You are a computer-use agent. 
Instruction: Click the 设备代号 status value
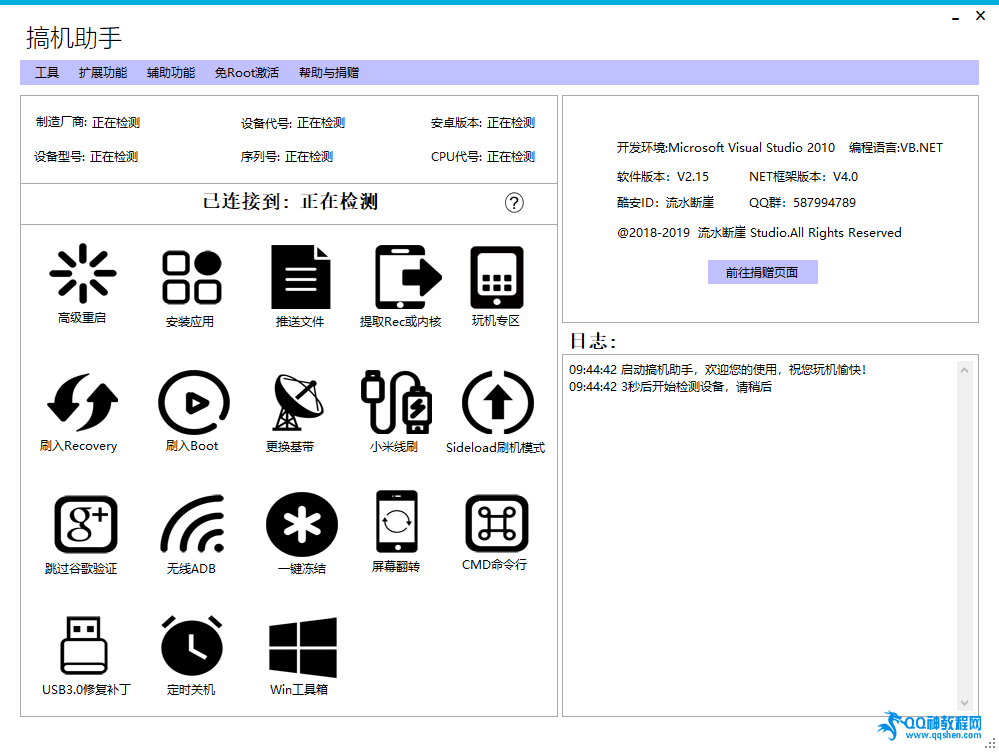pyautogui.click(x=321, y=123)
